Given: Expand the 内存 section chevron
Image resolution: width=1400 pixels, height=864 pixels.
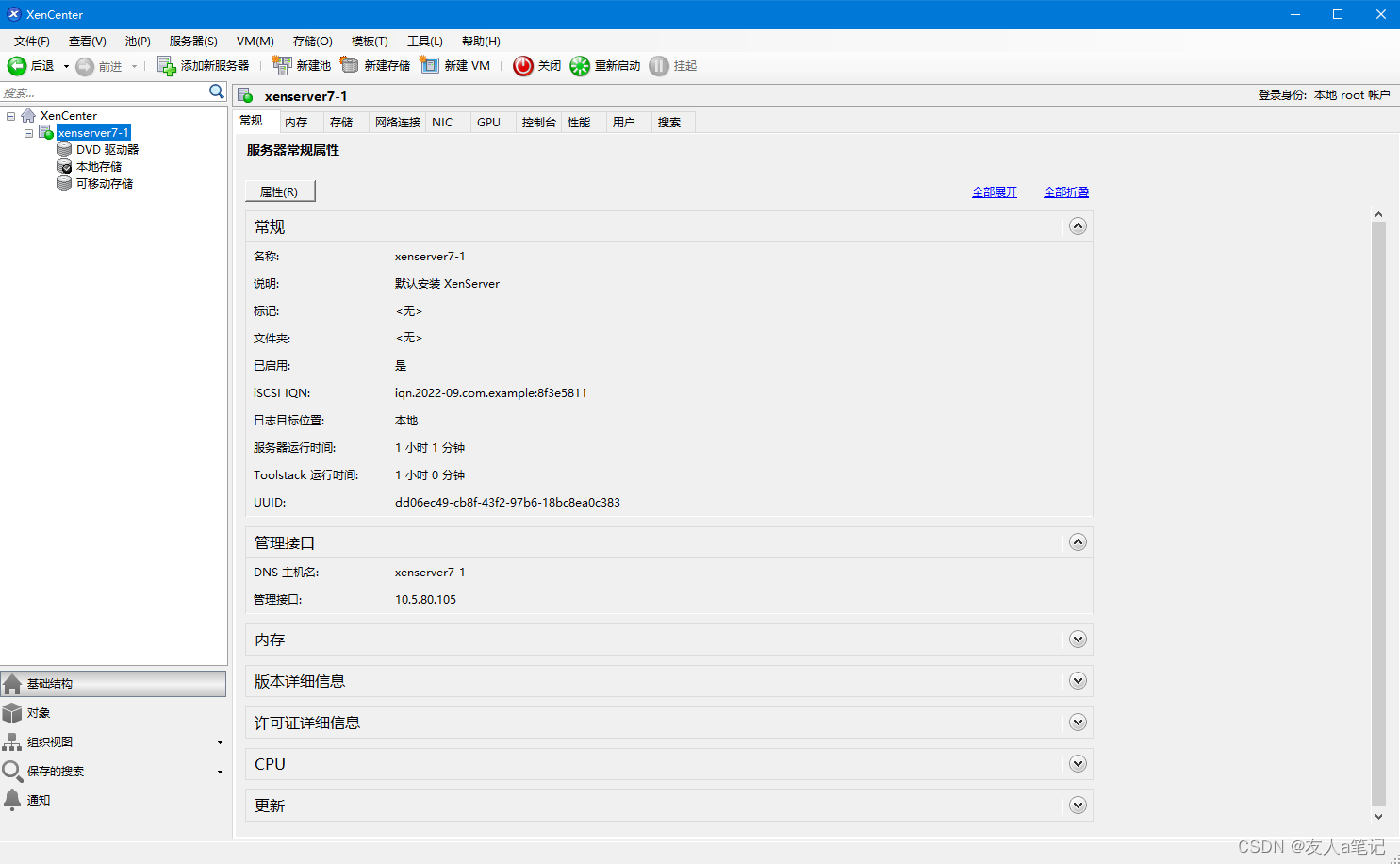Looking at the screenshot, I should (x=1079, y=640).
